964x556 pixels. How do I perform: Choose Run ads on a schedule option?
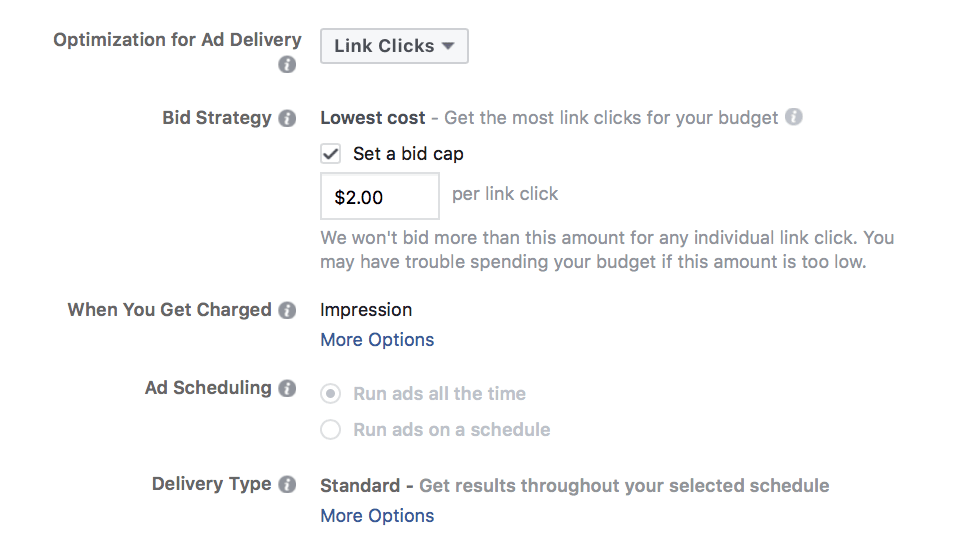330,430
